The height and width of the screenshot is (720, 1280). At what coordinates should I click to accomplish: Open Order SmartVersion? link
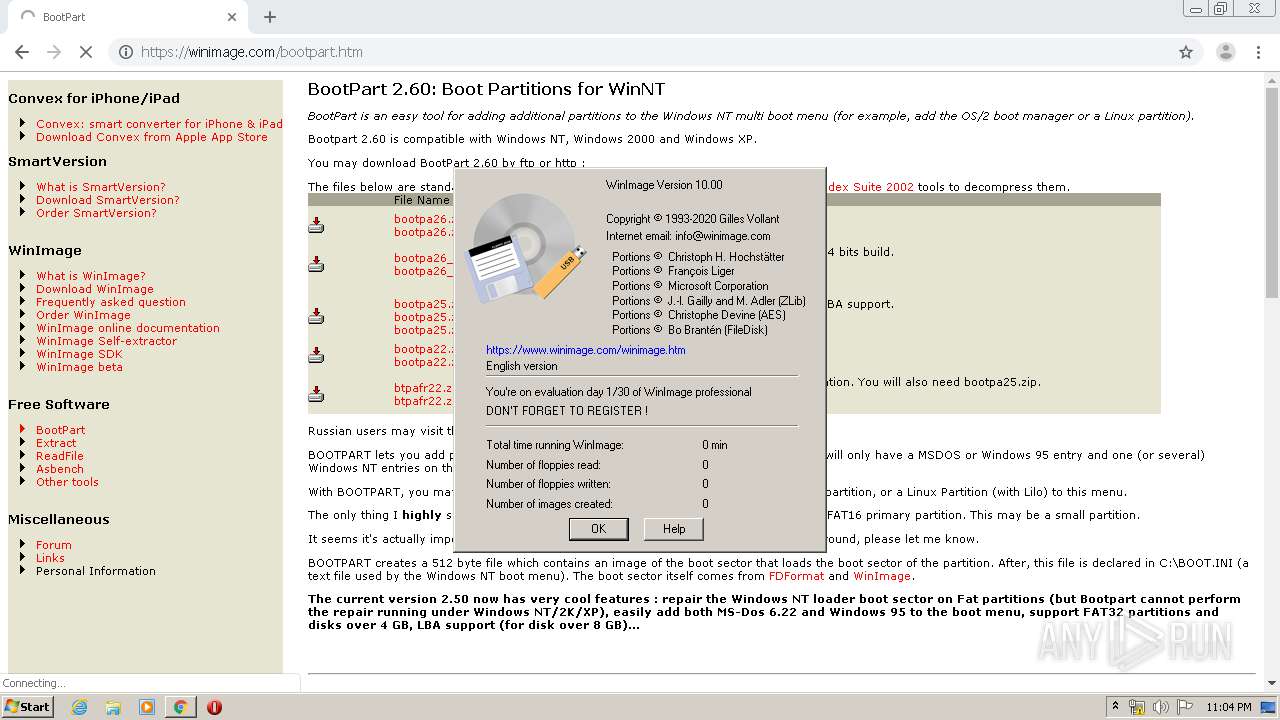tap(96, 213)
